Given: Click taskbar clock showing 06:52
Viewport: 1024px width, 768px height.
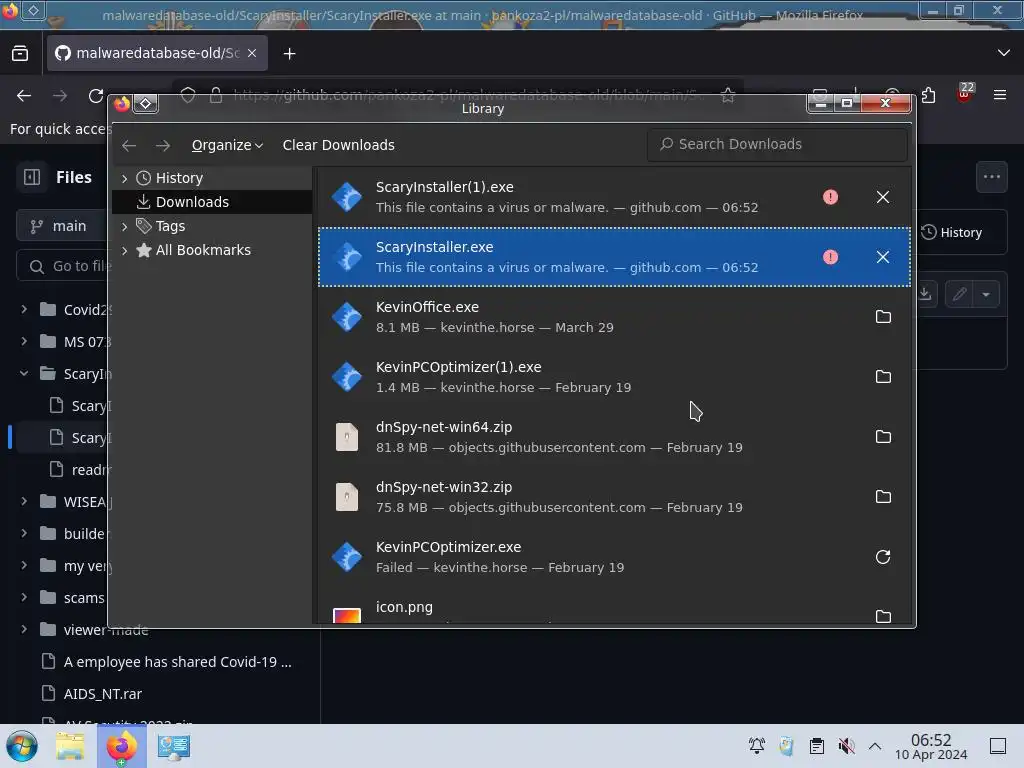Looking at the screenshot, I should click(x=931, y=746).
